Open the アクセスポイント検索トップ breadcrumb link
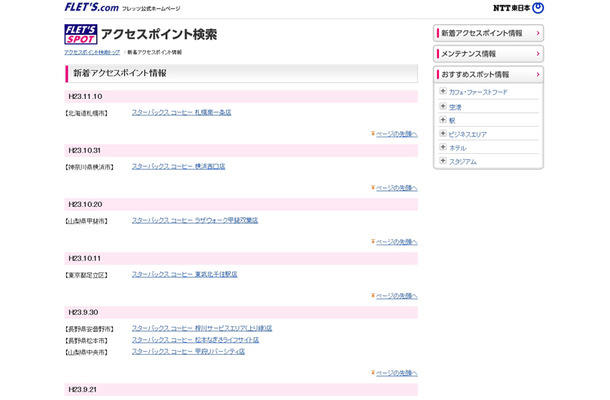The width and height of the screenshot is (610, 400). (x=92, y=52)
